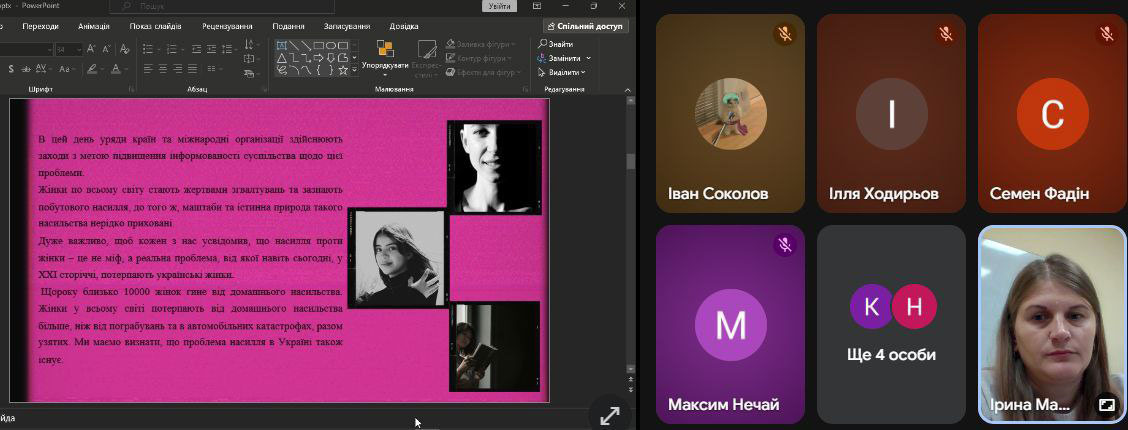This screenshot has height=430, width=1128.
Task: Open the Анімація ribbon tab
Action: tap(94, 26)
